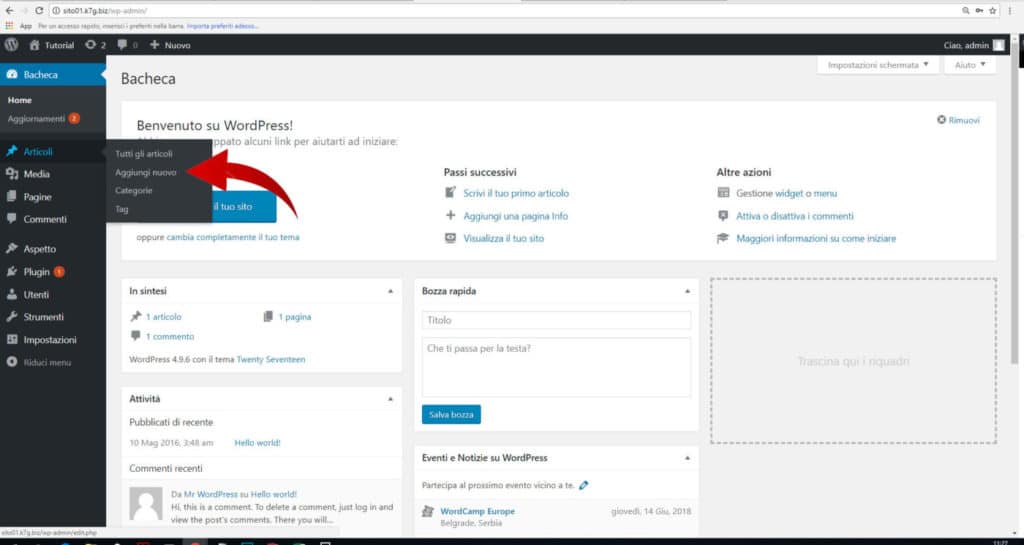Open Impostazioni settings in sidebar

(x=49, y=340)
